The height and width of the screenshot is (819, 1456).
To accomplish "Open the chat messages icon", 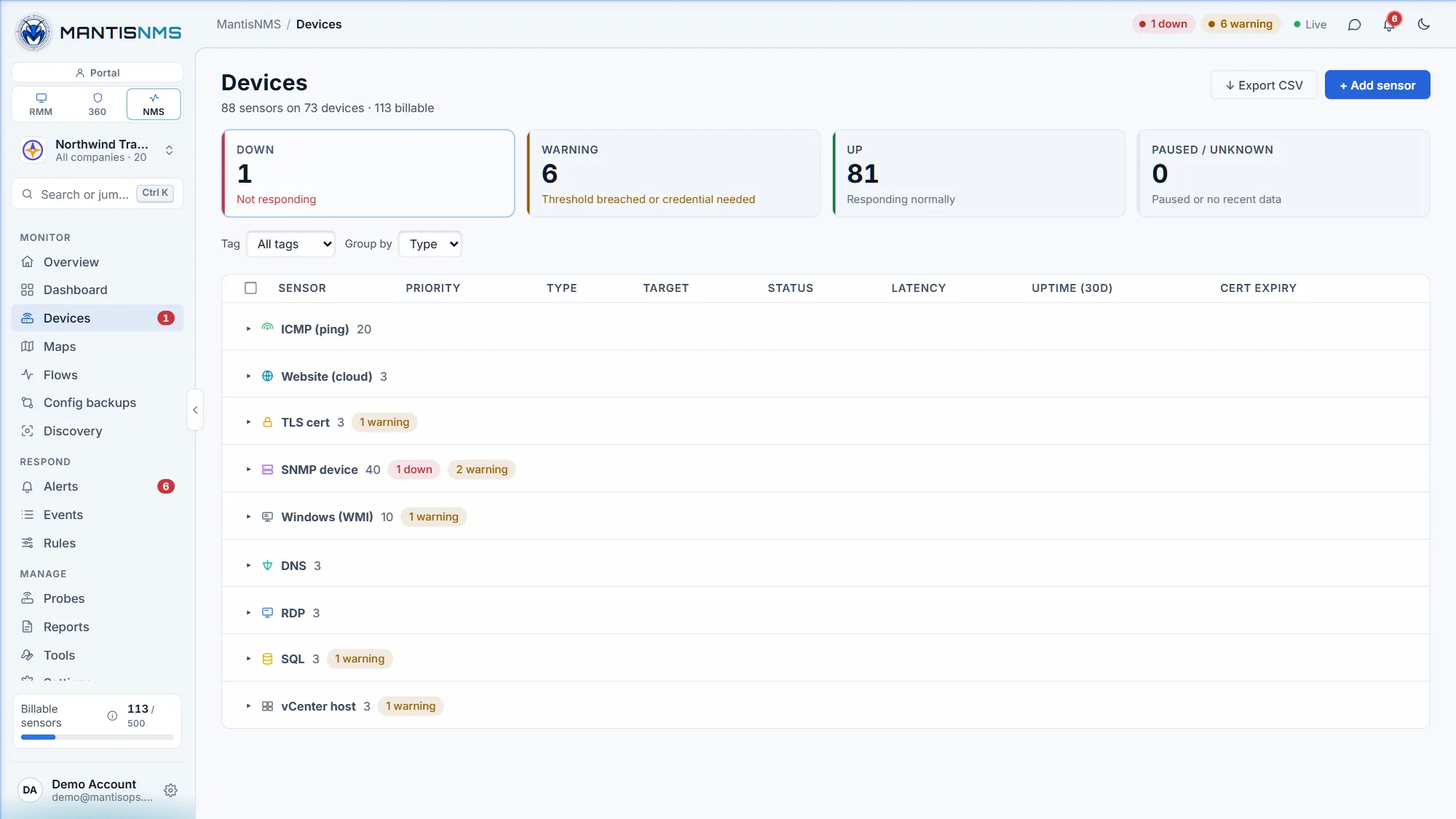I will (1354, 24).
